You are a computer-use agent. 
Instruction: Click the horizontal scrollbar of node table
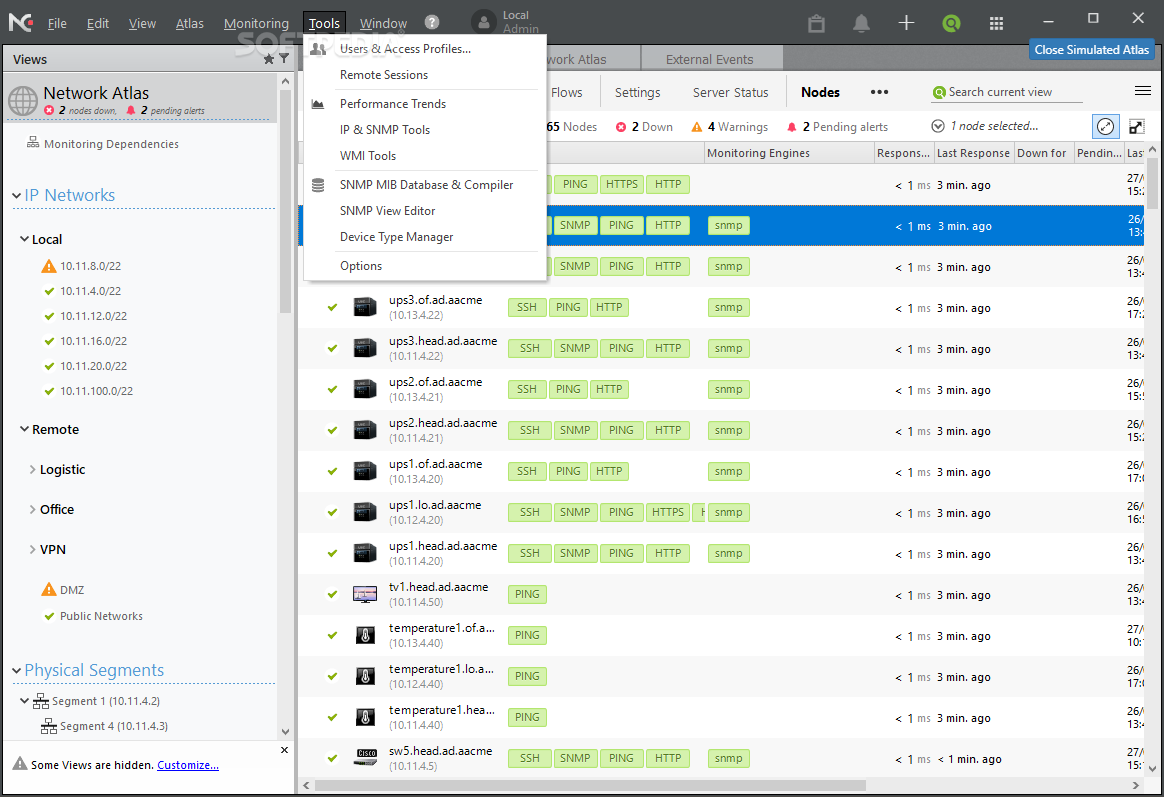[590, 784]
